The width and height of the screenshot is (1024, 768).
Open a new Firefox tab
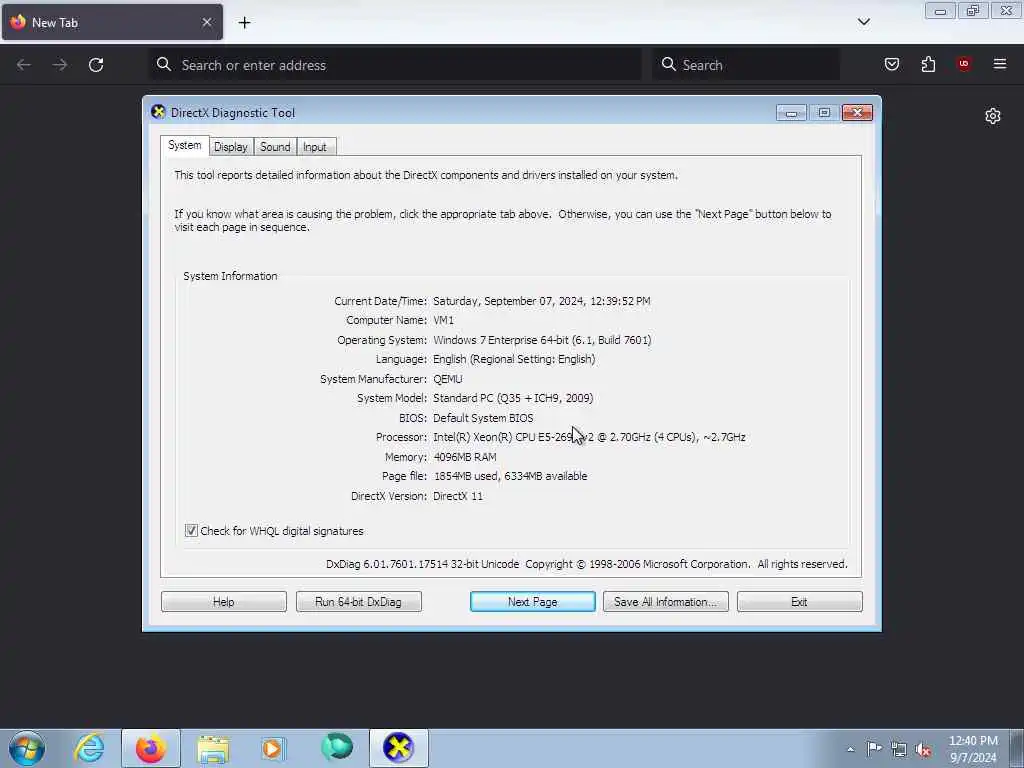pyautogui.click(x=244, y=23)
